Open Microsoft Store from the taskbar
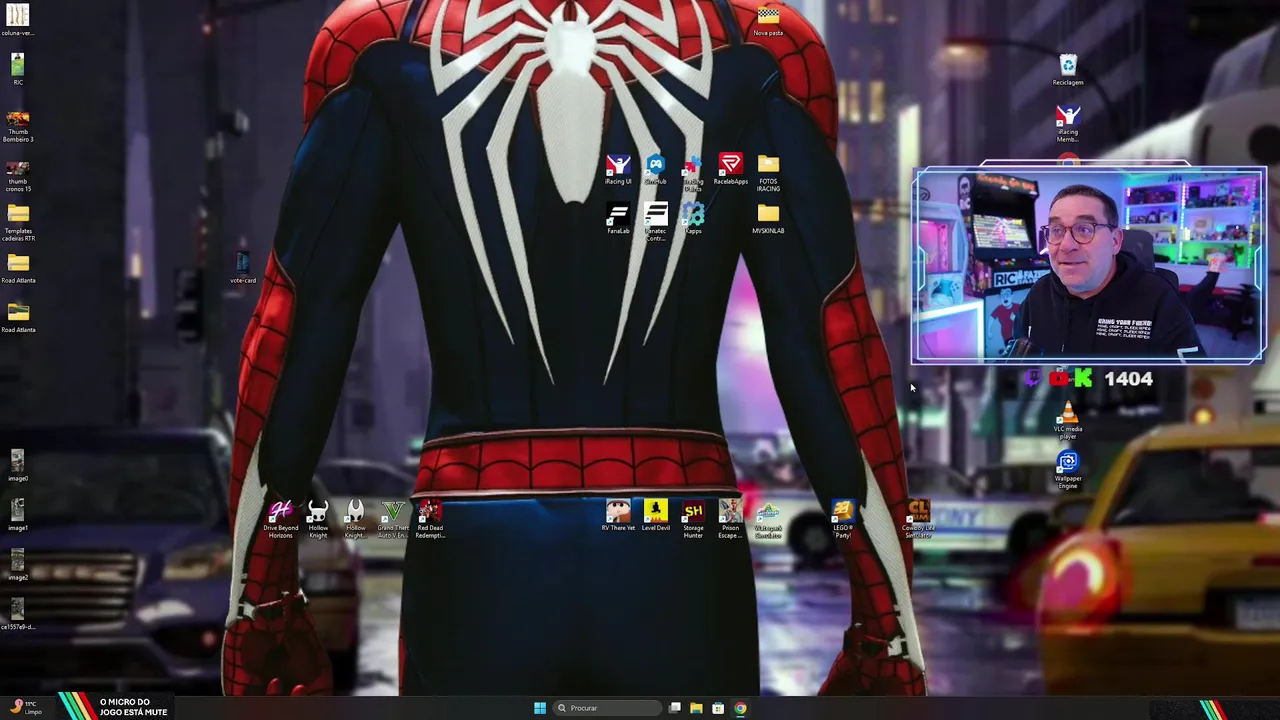Screen dimensions: 1280x720 718,708
